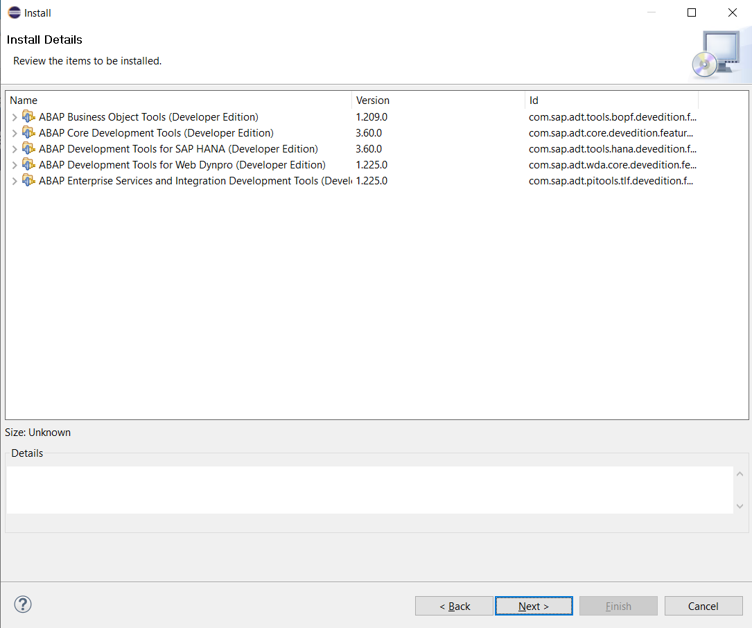
Task: Select ABAP Development Tools for SAP HANA entry
Action: coord(178,149)
